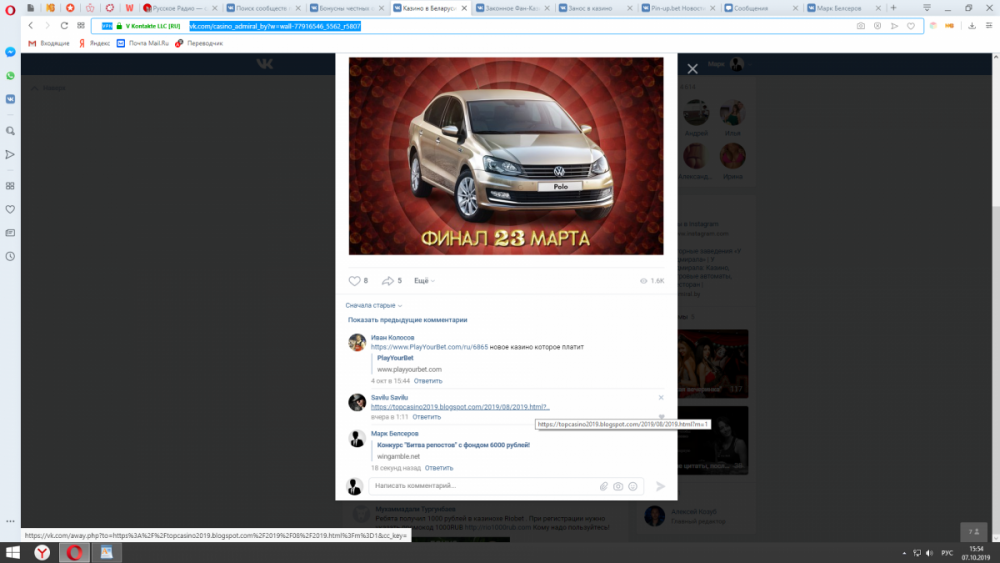
Task: Open history clock in sidebar
Action: (10, 256)
